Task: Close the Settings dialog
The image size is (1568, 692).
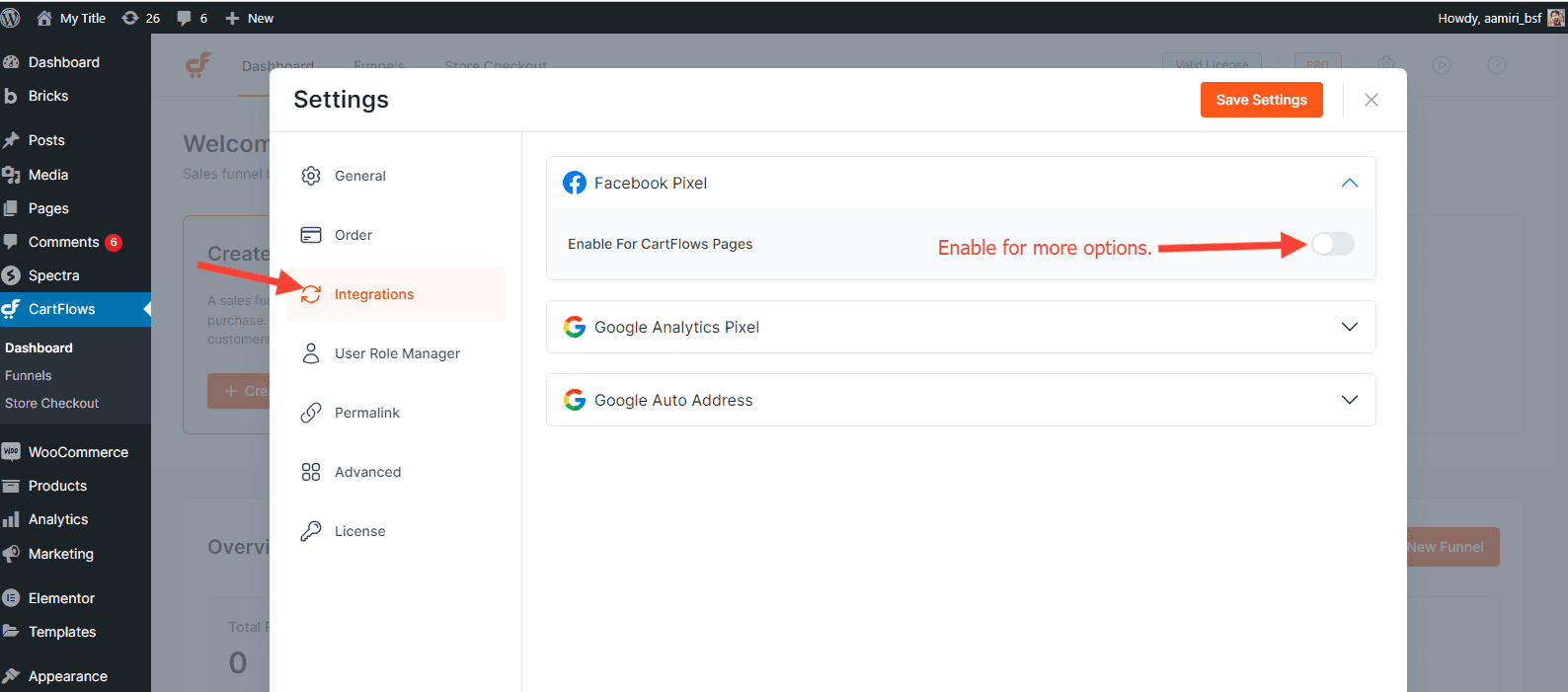Action: pos(1371,100)
